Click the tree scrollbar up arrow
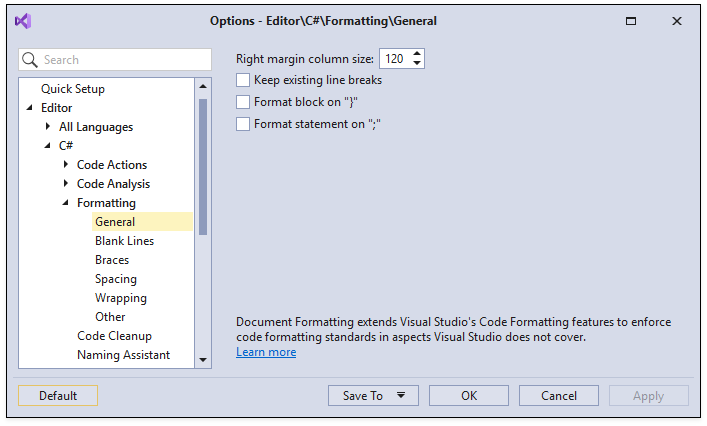Image resolution: width=707 pixels, height=426 pixels. click(x=203, y=86)
